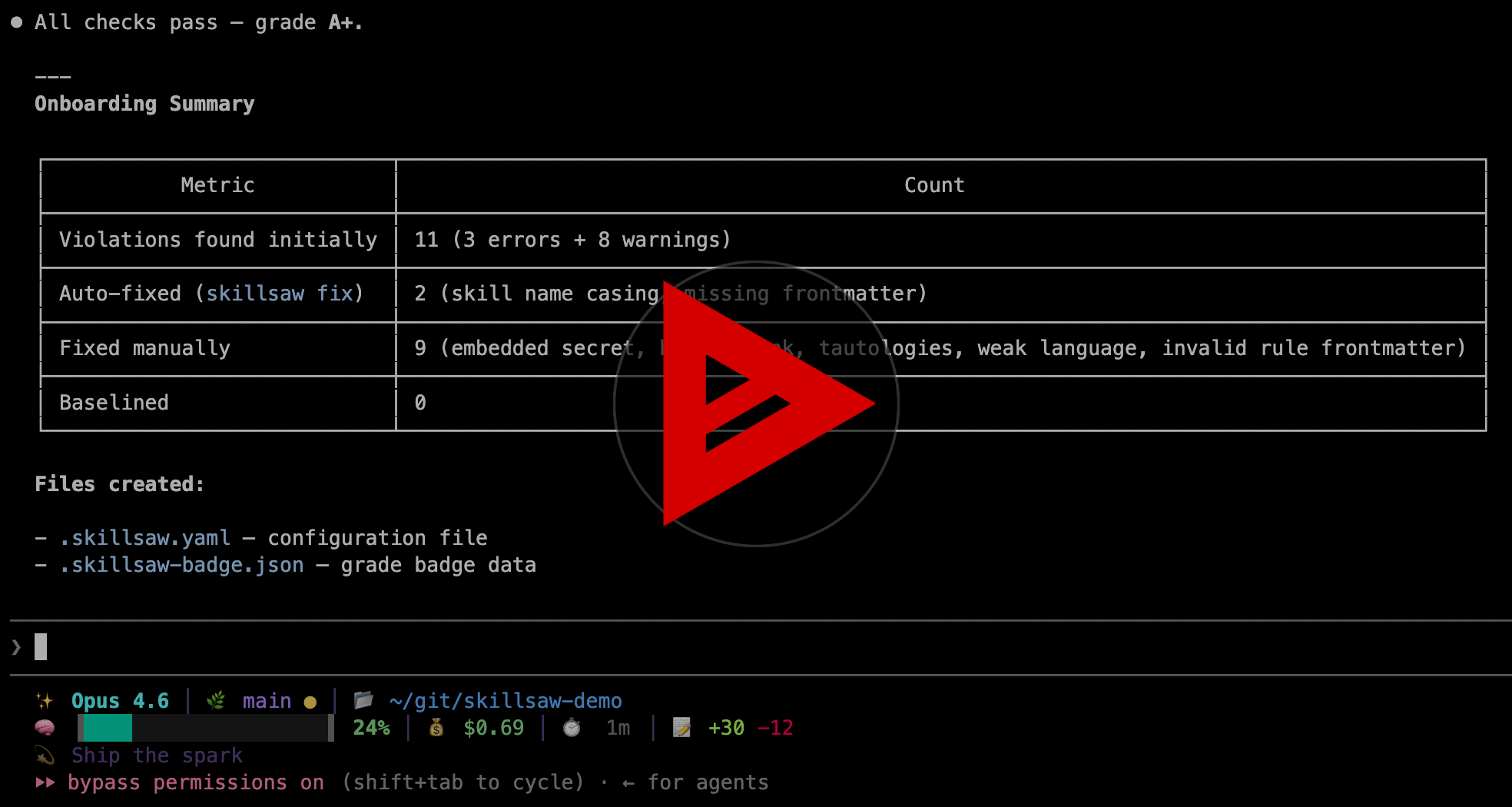Click 'Files created:' heading
This screenshot has height=807, width=1512.
point(119,484)
